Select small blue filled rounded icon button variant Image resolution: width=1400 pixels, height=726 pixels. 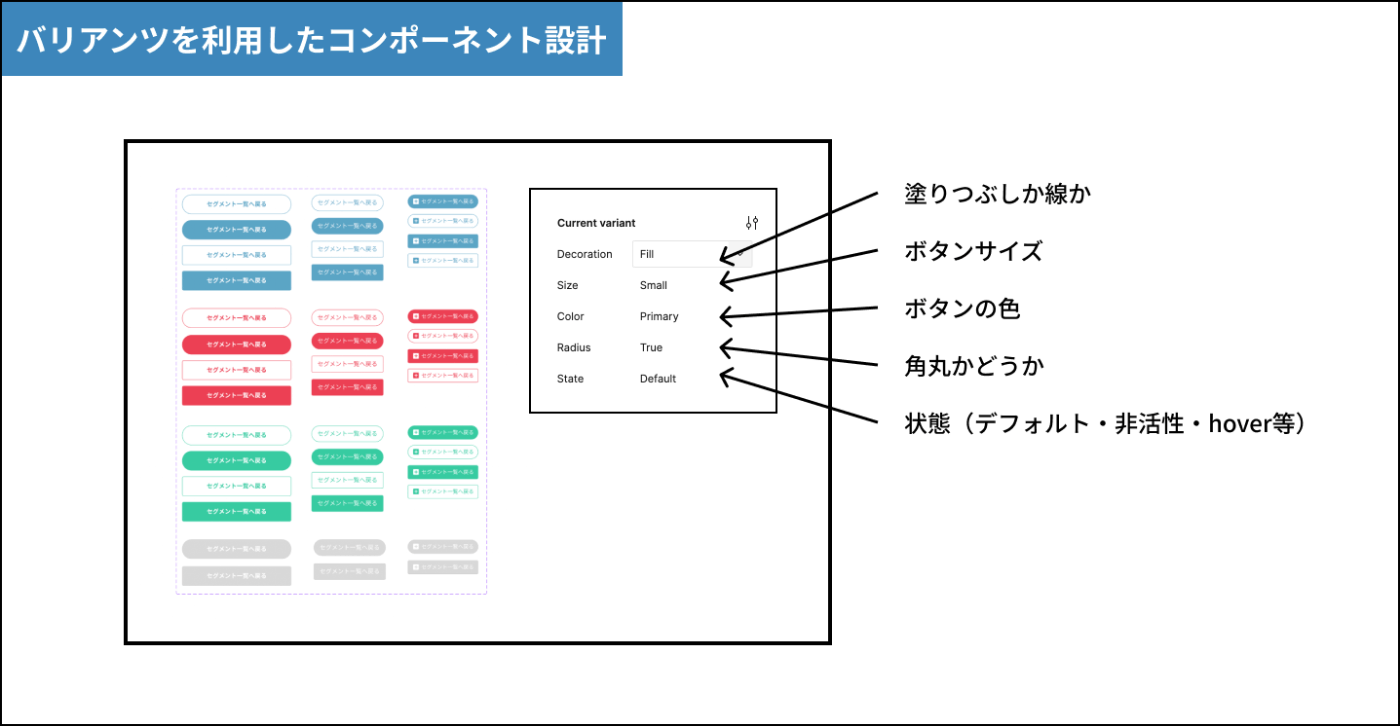[x=443, y=201]
